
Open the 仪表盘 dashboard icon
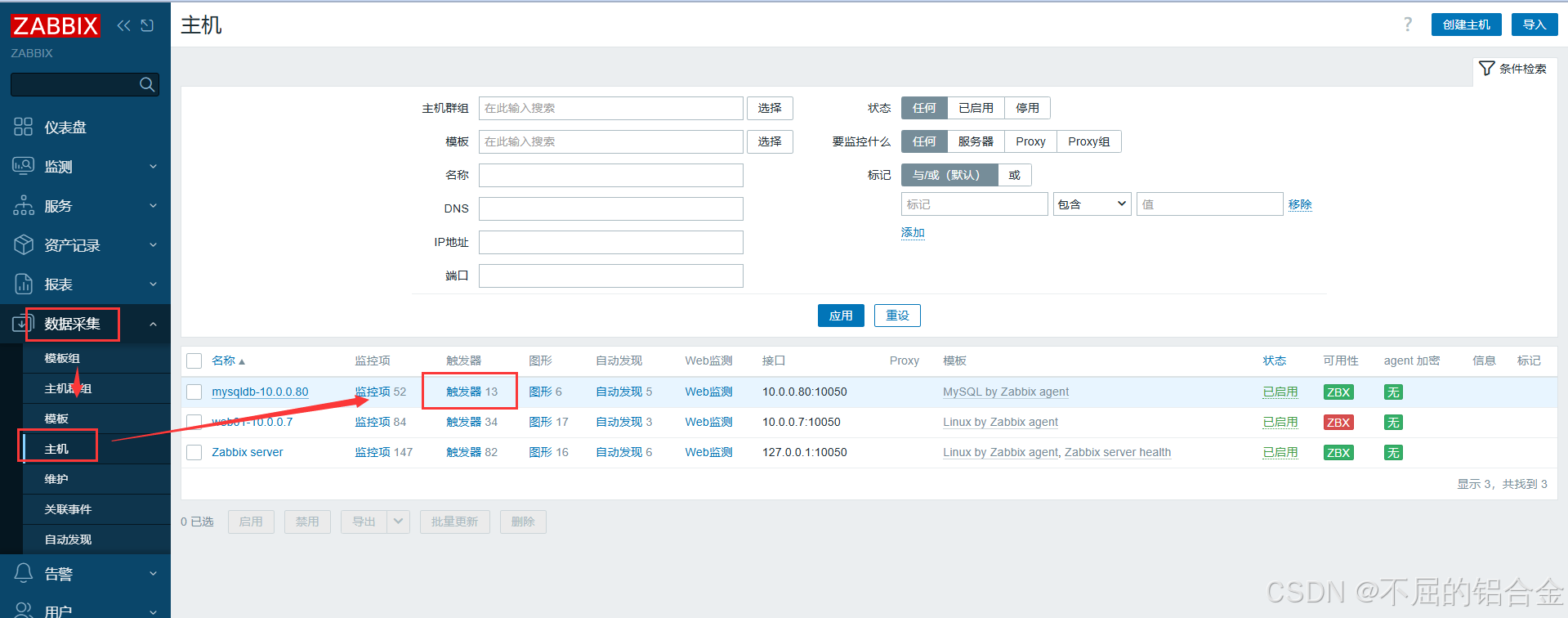coord(24,127)
